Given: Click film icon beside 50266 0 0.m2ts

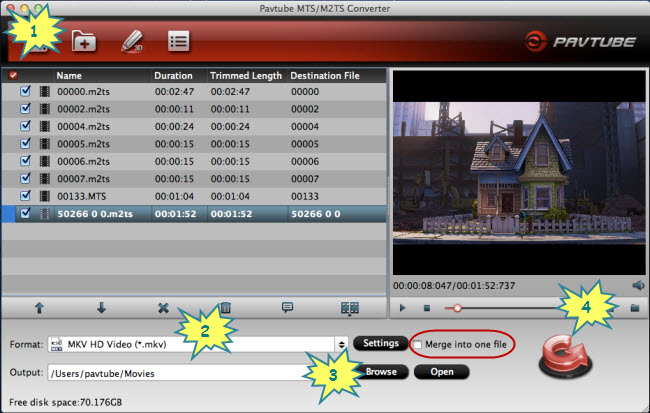Looking at the screenshot, I should tap(45, 214).
